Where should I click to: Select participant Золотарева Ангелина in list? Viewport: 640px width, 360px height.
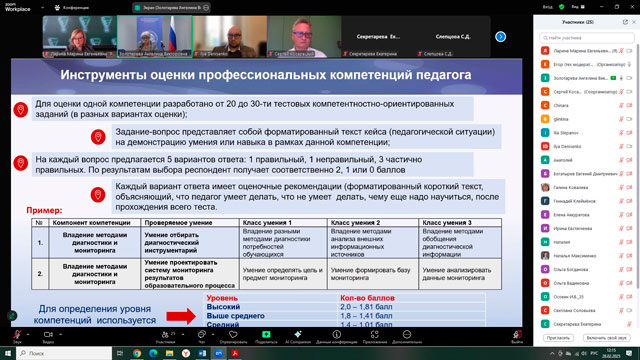[x=587, y=78]
